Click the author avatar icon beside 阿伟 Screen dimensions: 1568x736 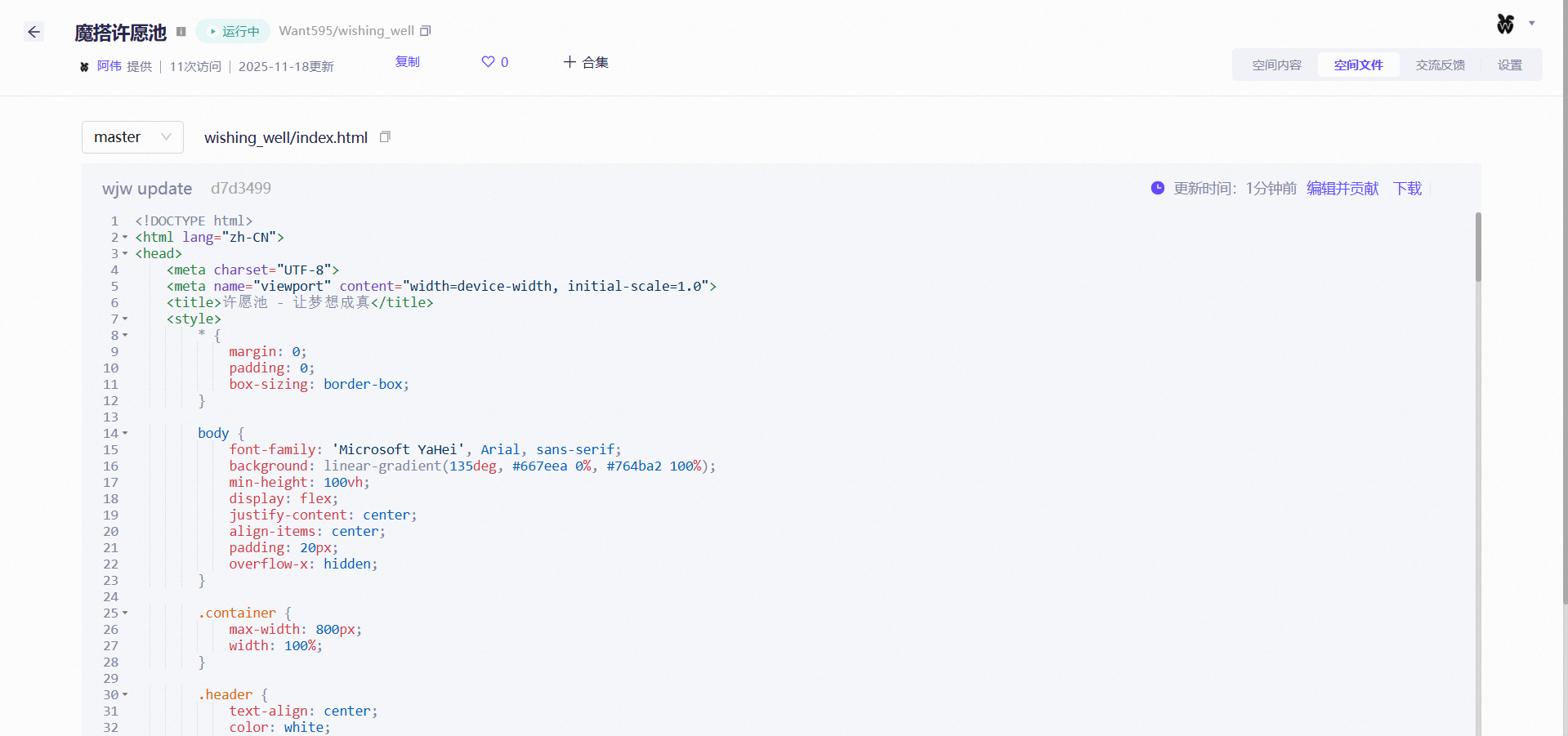point(84,67)
